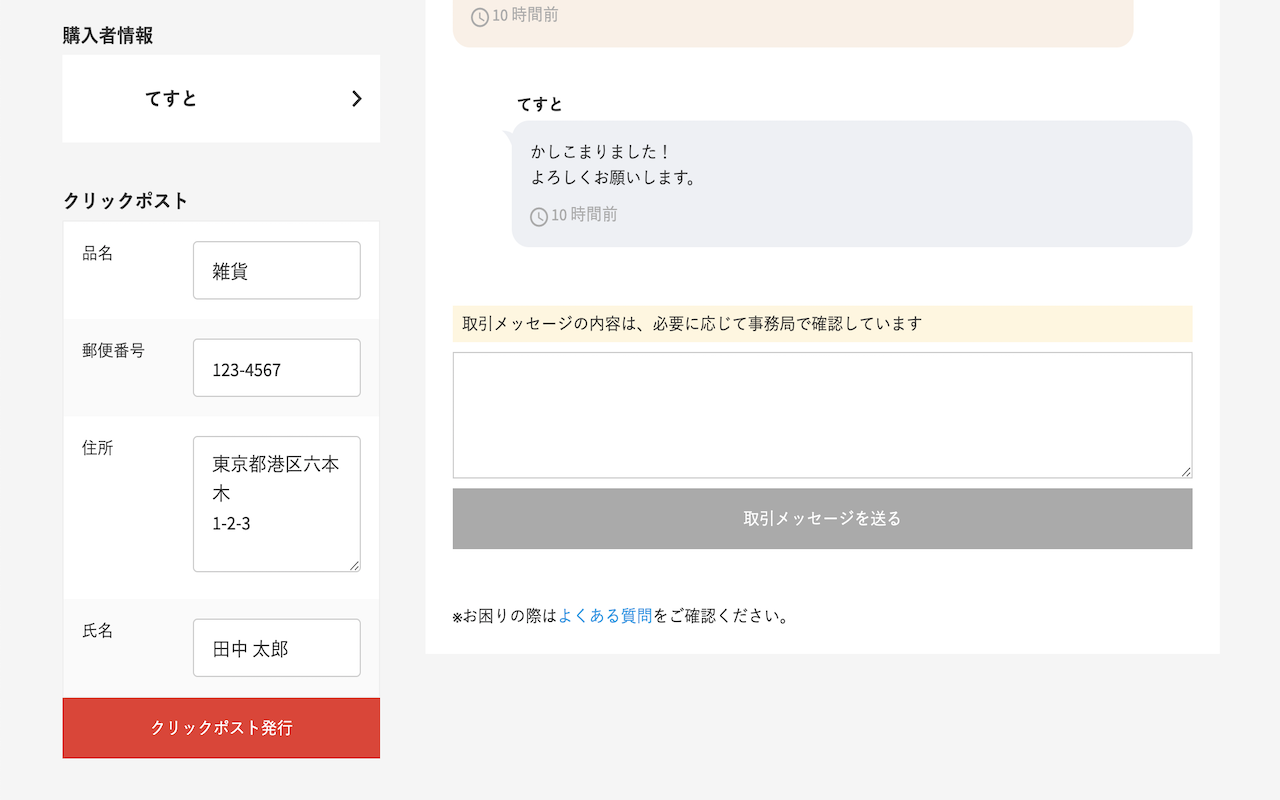Open the よくある質問 link

pos(605,616)
